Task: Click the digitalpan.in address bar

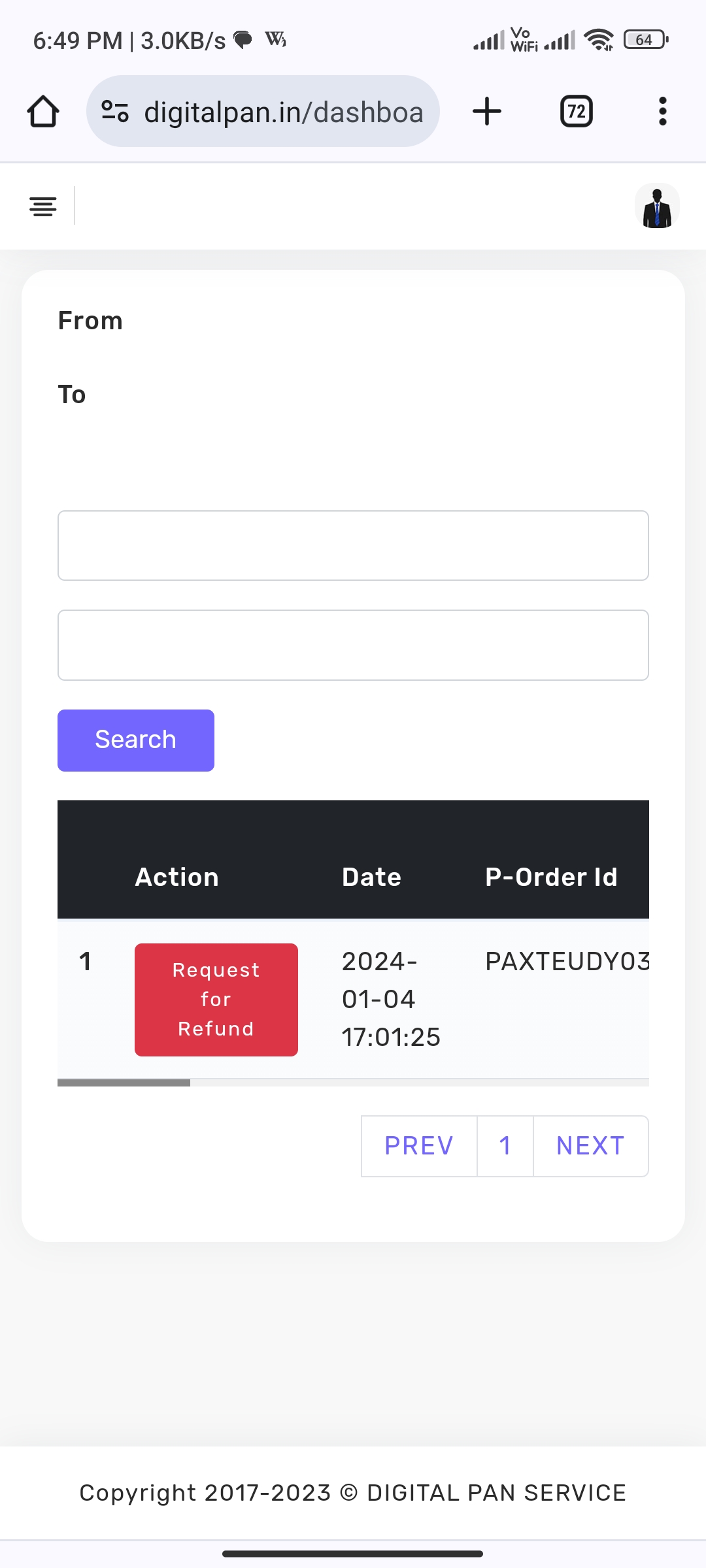Action: click(x=282, y=112)
